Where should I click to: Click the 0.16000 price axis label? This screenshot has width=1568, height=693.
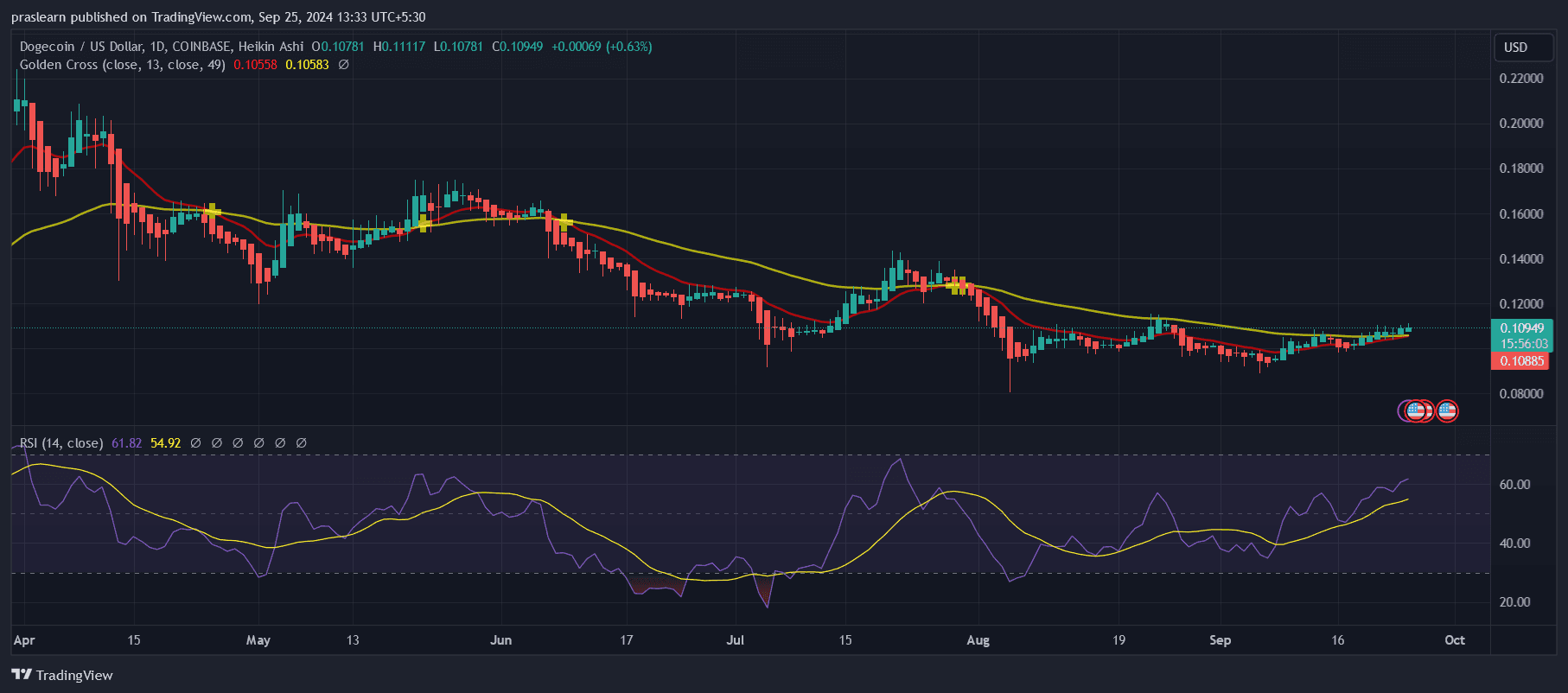[1521, 214]
